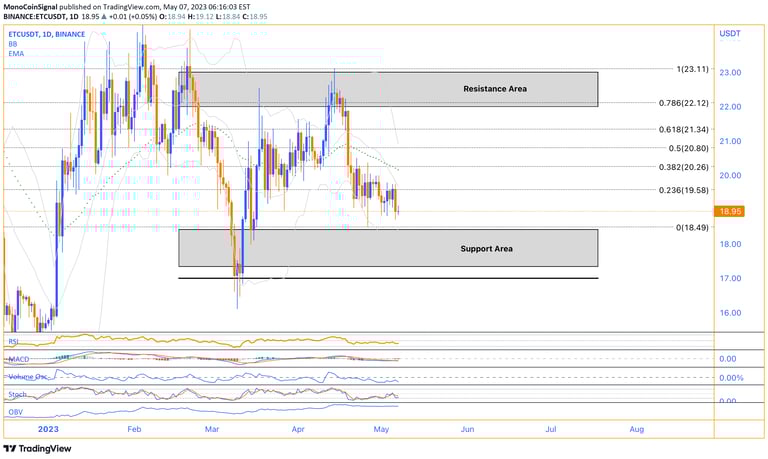
Task: Click the 21.00 price axis value
Action: [x=730, y=141]
